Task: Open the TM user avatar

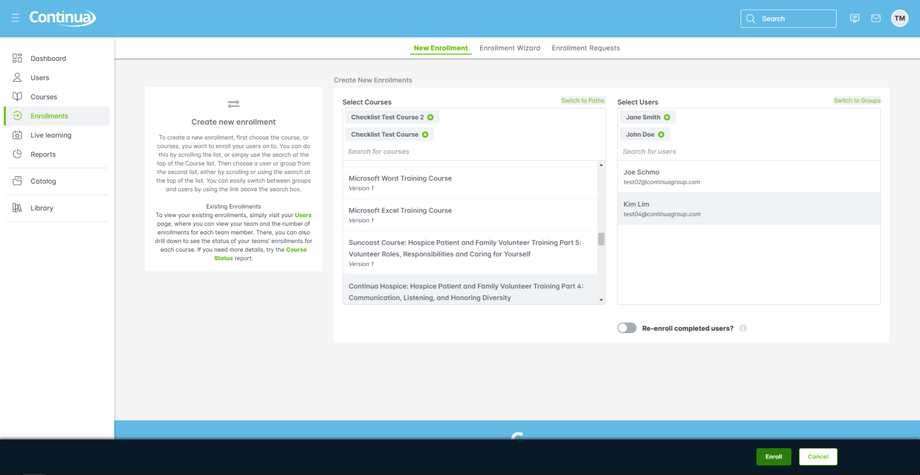Action: (899, 18)
